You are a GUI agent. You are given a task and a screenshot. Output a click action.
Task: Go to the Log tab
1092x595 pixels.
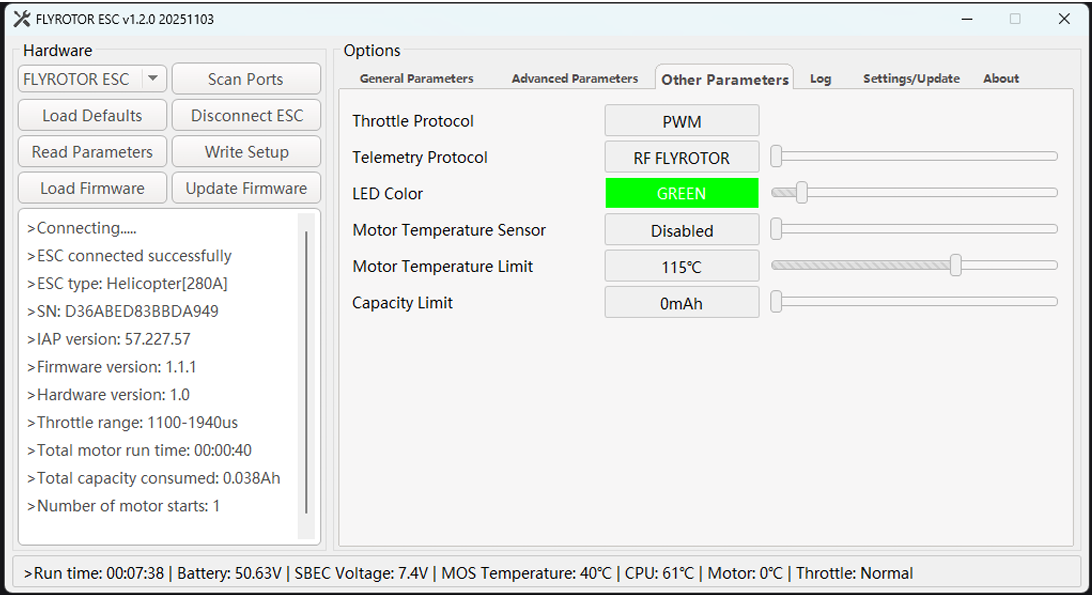point(820,79)
